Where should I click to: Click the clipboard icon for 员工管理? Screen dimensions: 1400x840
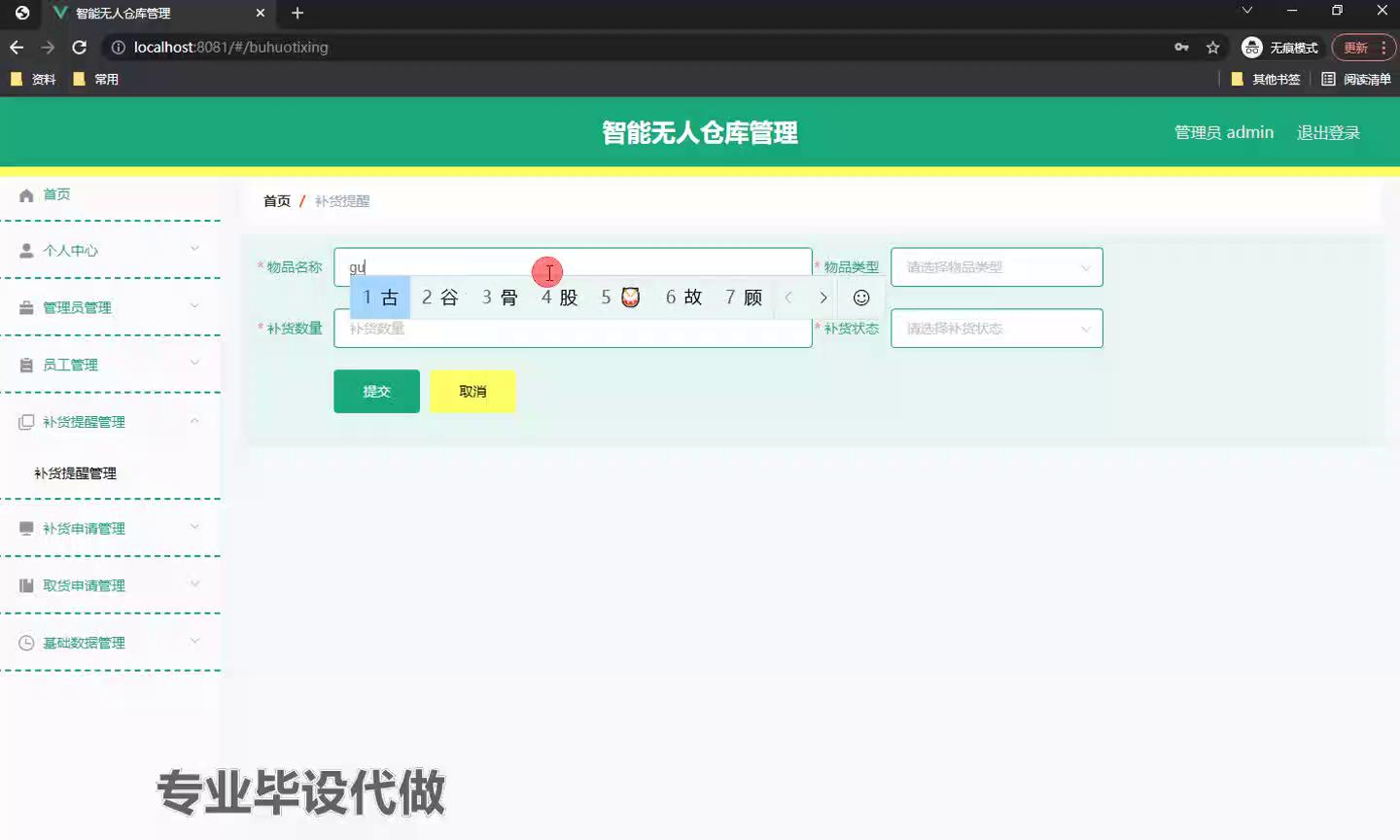pyautogui.click(x=26, y=366)
